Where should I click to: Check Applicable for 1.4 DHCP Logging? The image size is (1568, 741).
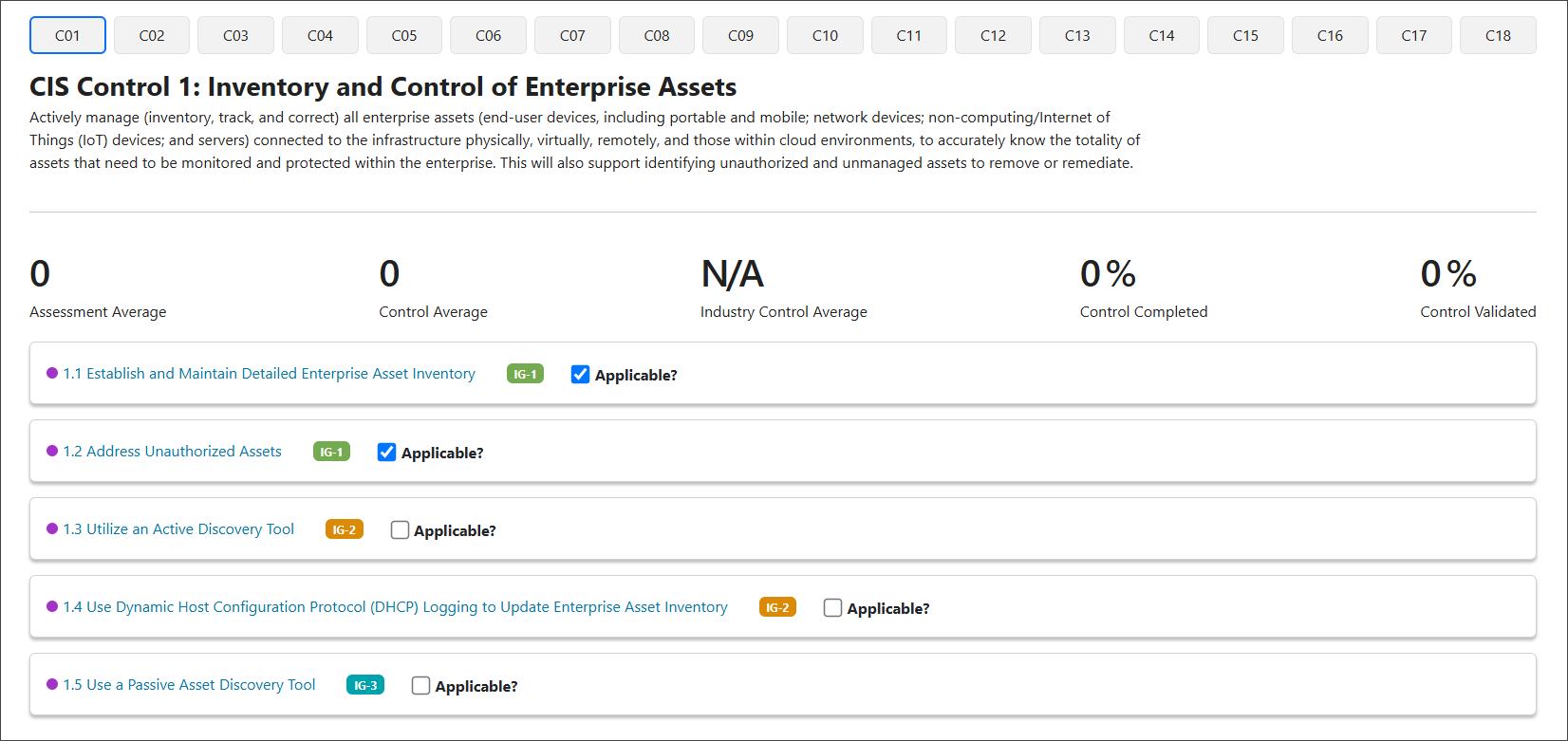tap(832, 608)
